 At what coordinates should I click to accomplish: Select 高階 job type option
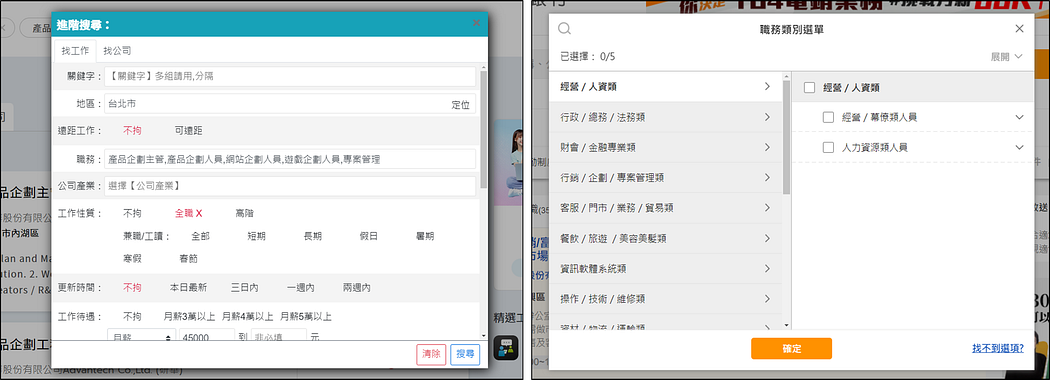pyautogui.click(x=244, y=213)
